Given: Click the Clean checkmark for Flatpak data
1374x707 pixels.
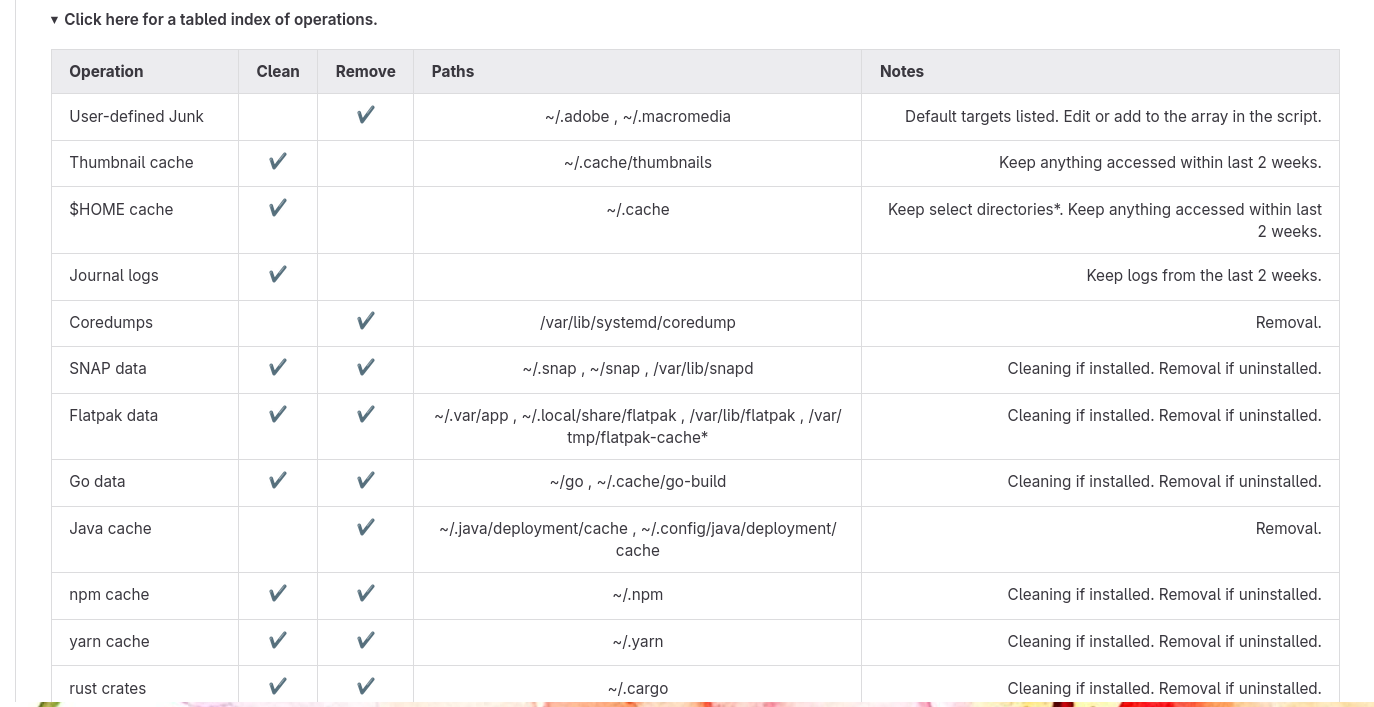Looking at the screenshot, I should [x=278, y=415].
